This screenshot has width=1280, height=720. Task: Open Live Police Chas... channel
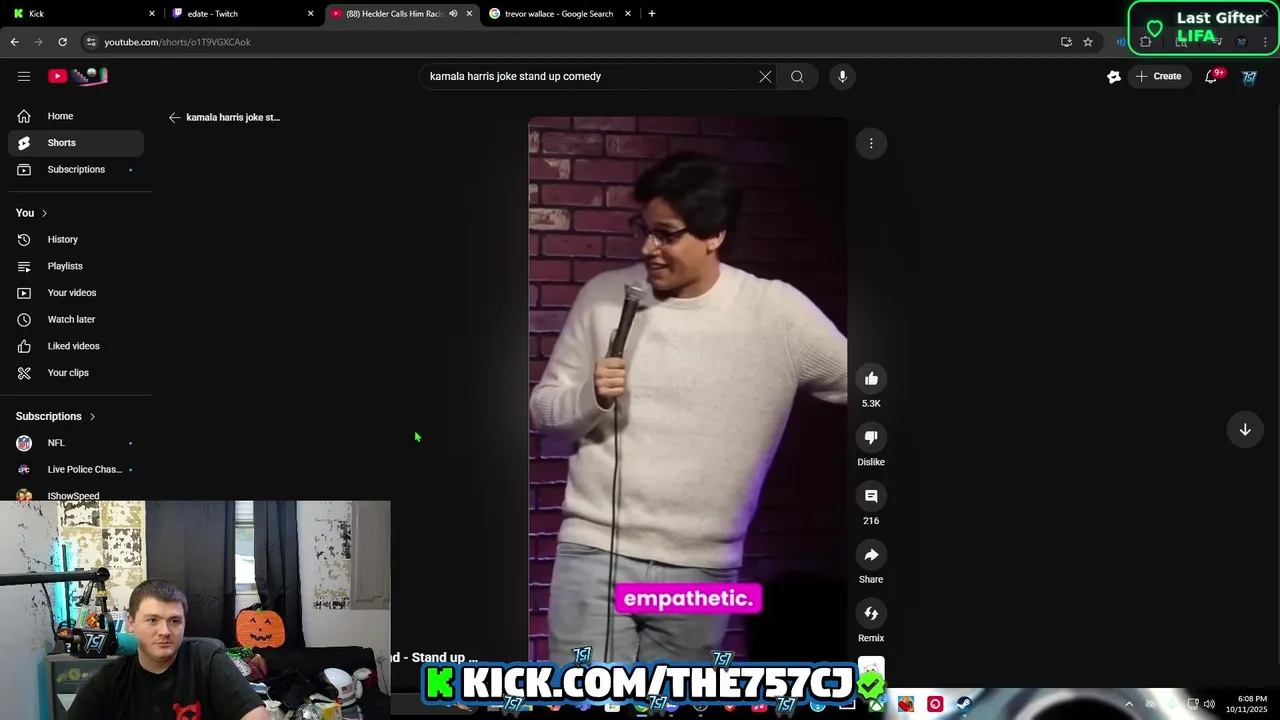(76, 469)
